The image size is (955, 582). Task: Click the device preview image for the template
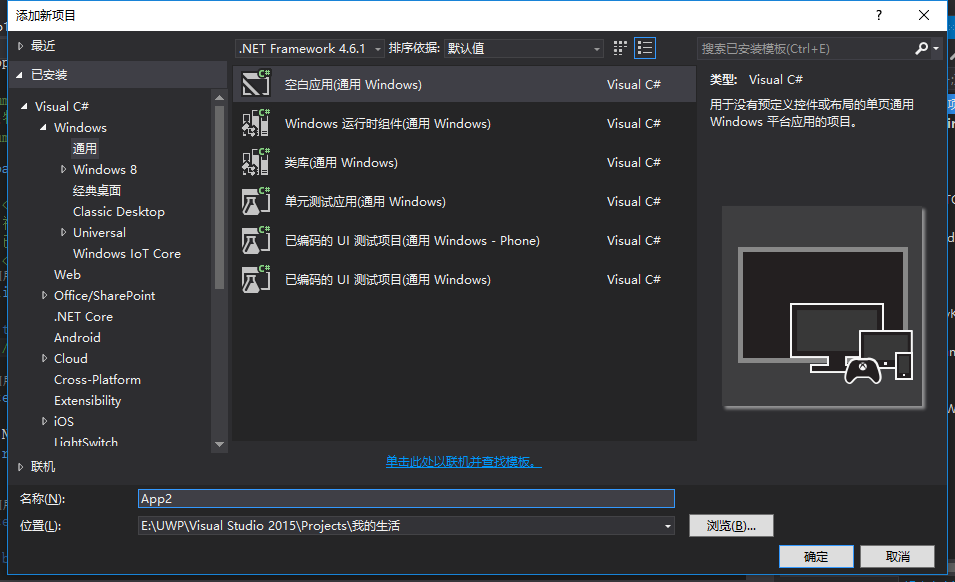click(x=823, y=307)
